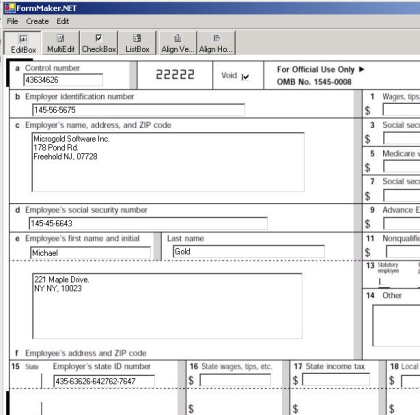
Task: Click the For Official Use Only text
Action: (x=316, y=69)
